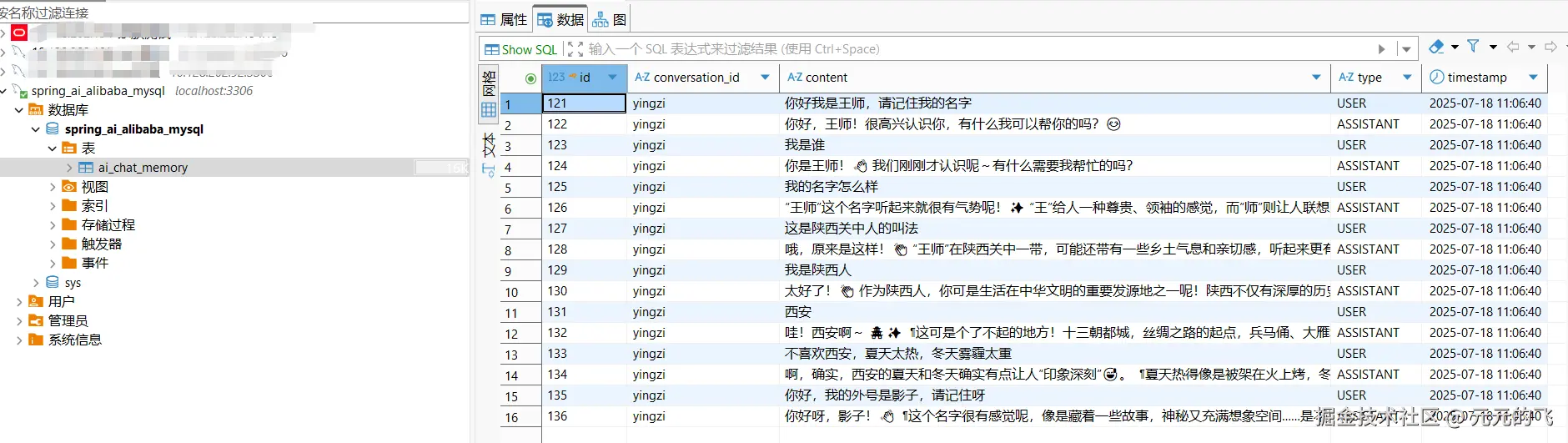The image size is (1568, 443).
Task: Switch to the 数据 data tab
Action: (x=560, y=19)
